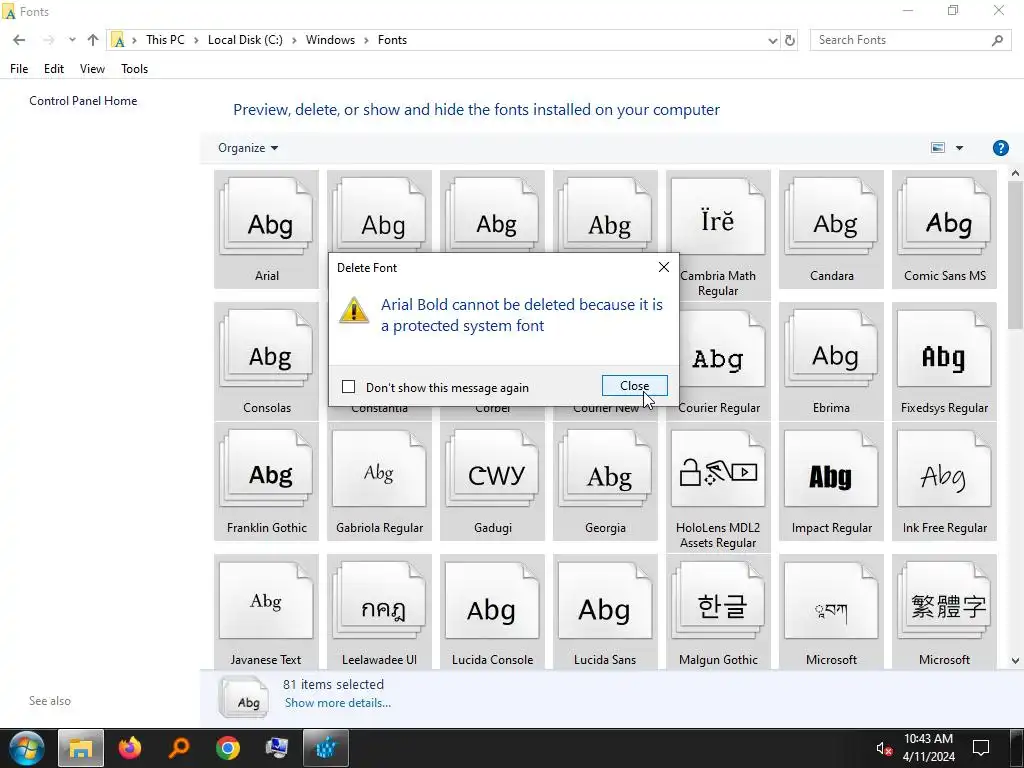Change your view icon button
The width and height of the screenshot is (1024, 768).
pyautogui.click(x=938, y=148)
